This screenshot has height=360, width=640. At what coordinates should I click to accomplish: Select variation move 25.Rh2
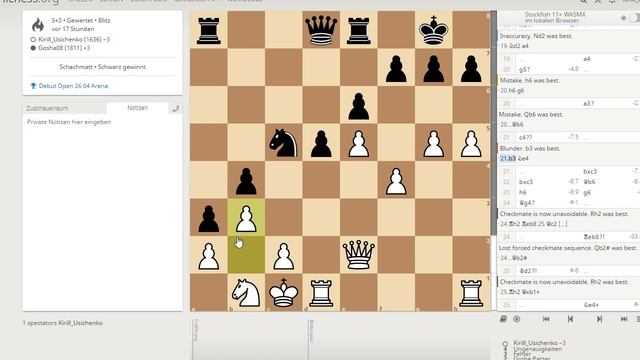point(510,292)
